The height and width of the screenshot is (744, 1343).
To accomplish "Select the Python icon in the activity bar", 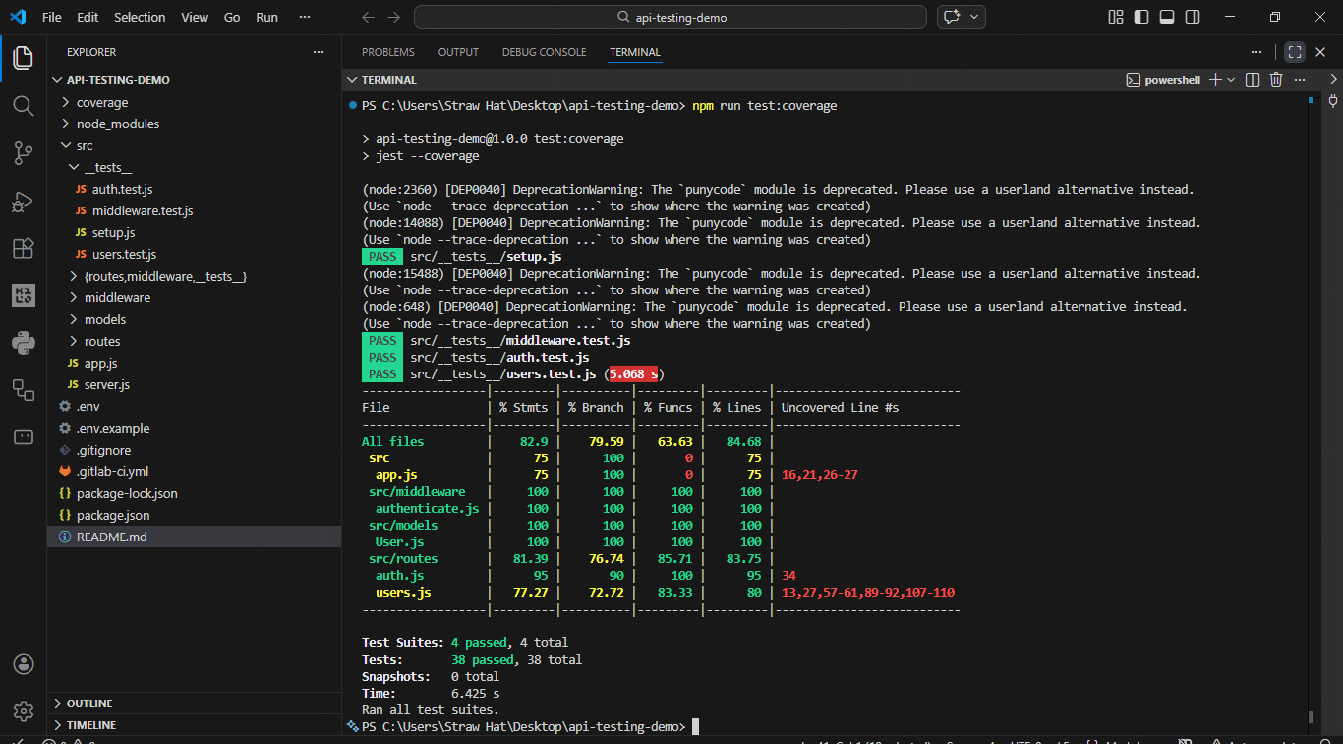I will [22, 343].
